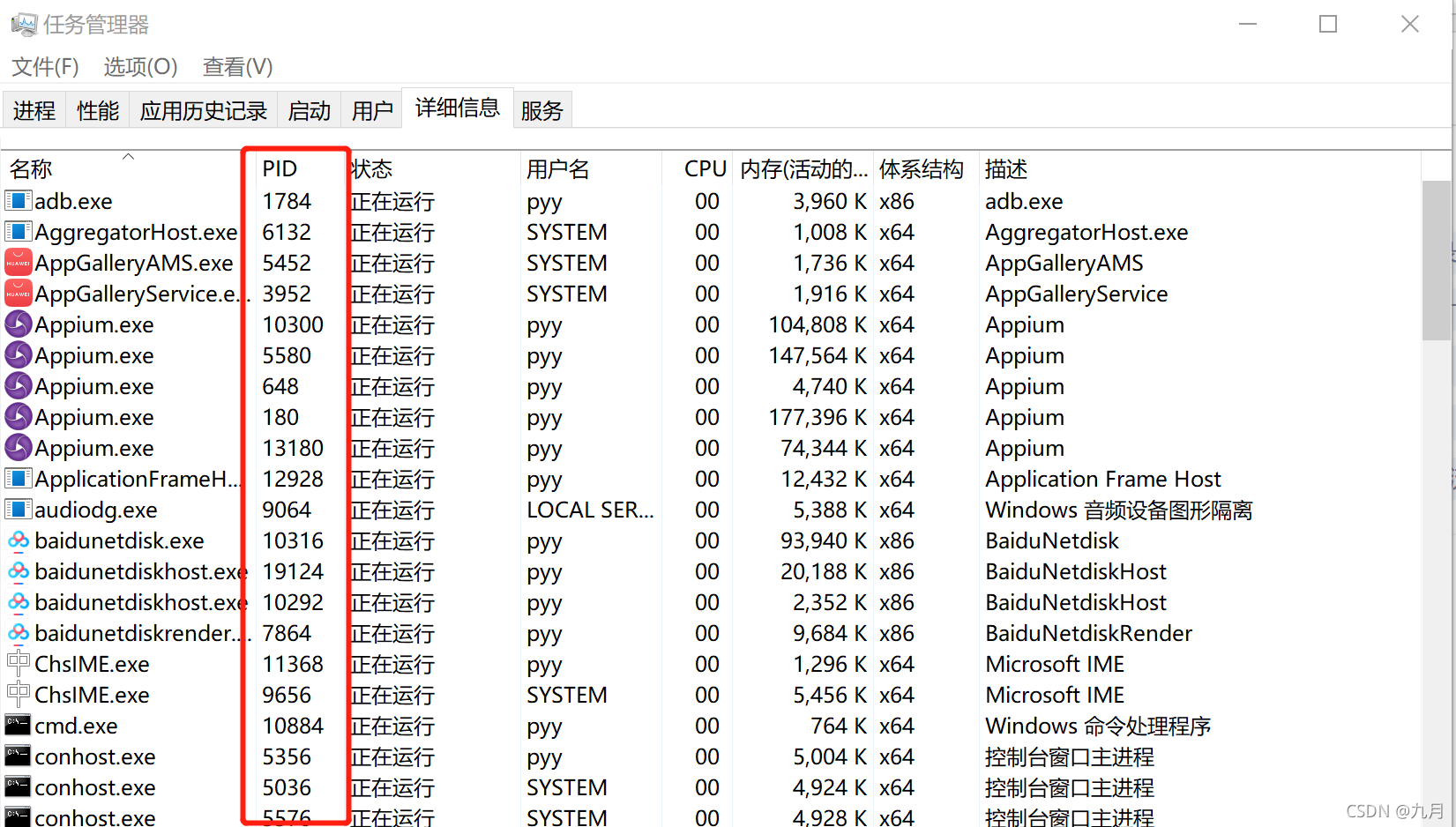Click memory value 177,396 K
The width and height of the screenshot is (1456, 827).
click(x=818, y=417)
